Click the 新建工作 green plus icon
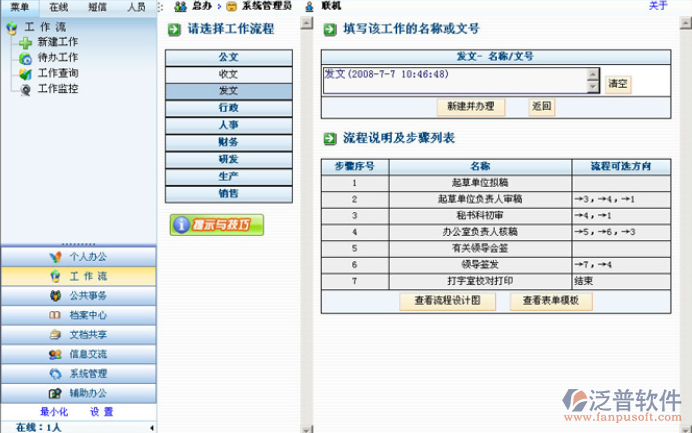The height and width of the screenshot is (433, 692). tap(25, 43)
